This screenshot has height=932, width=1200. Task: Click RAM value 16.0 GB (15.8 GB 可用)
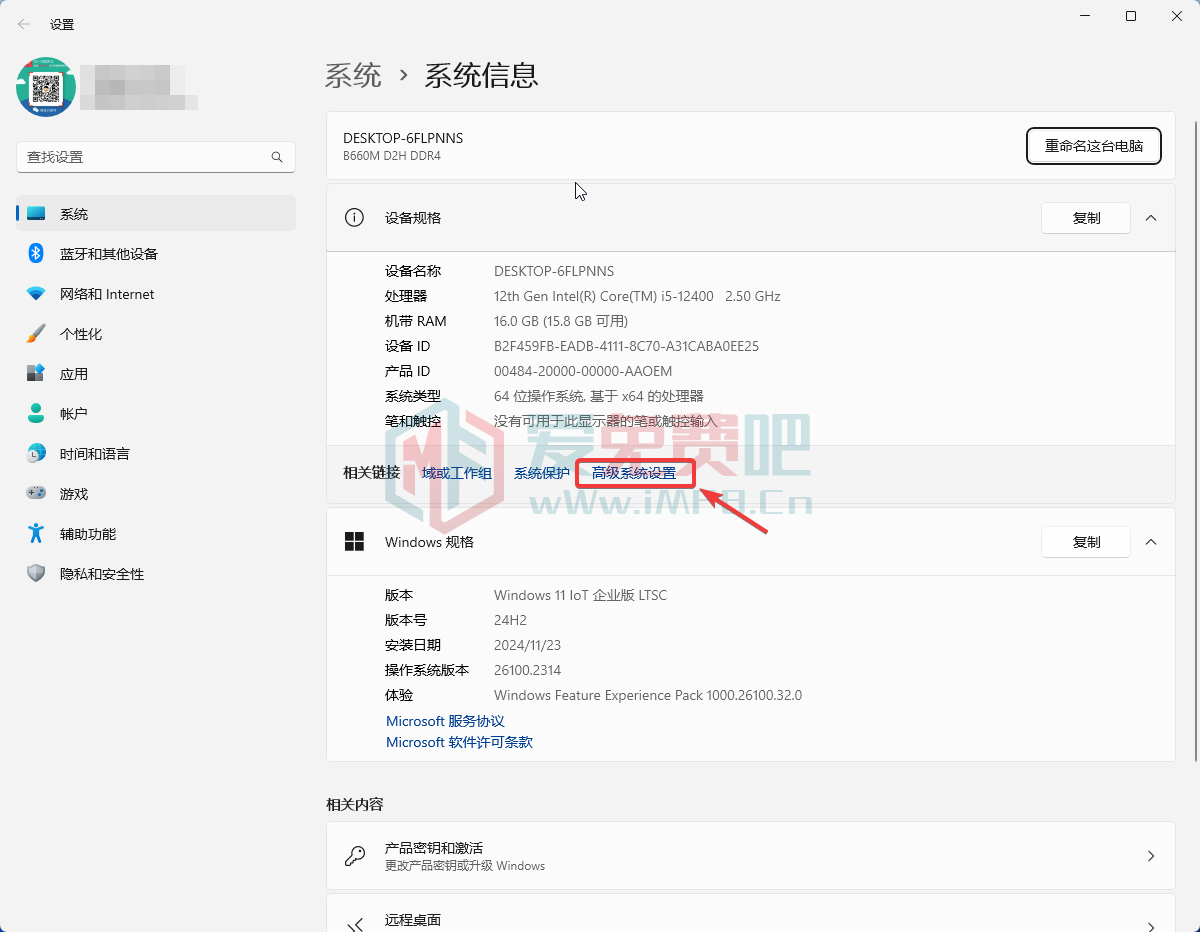(x=561, y=321)
